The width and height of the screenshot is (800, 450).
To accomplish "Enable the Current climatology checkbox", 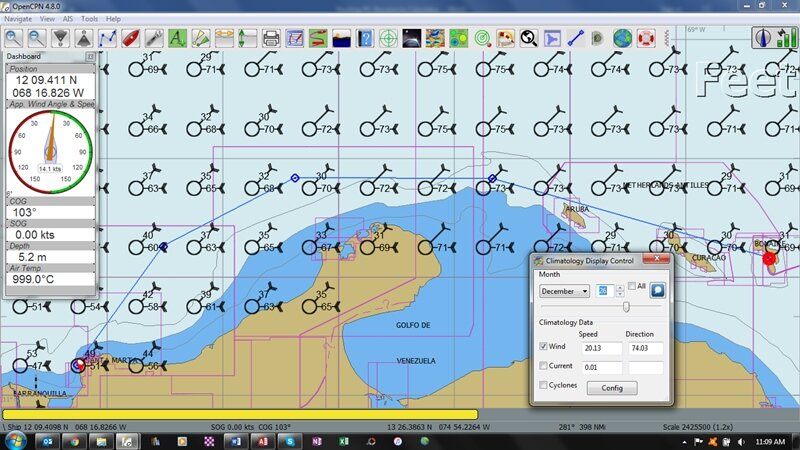I will pyautogui.click(x=543, y=365).
